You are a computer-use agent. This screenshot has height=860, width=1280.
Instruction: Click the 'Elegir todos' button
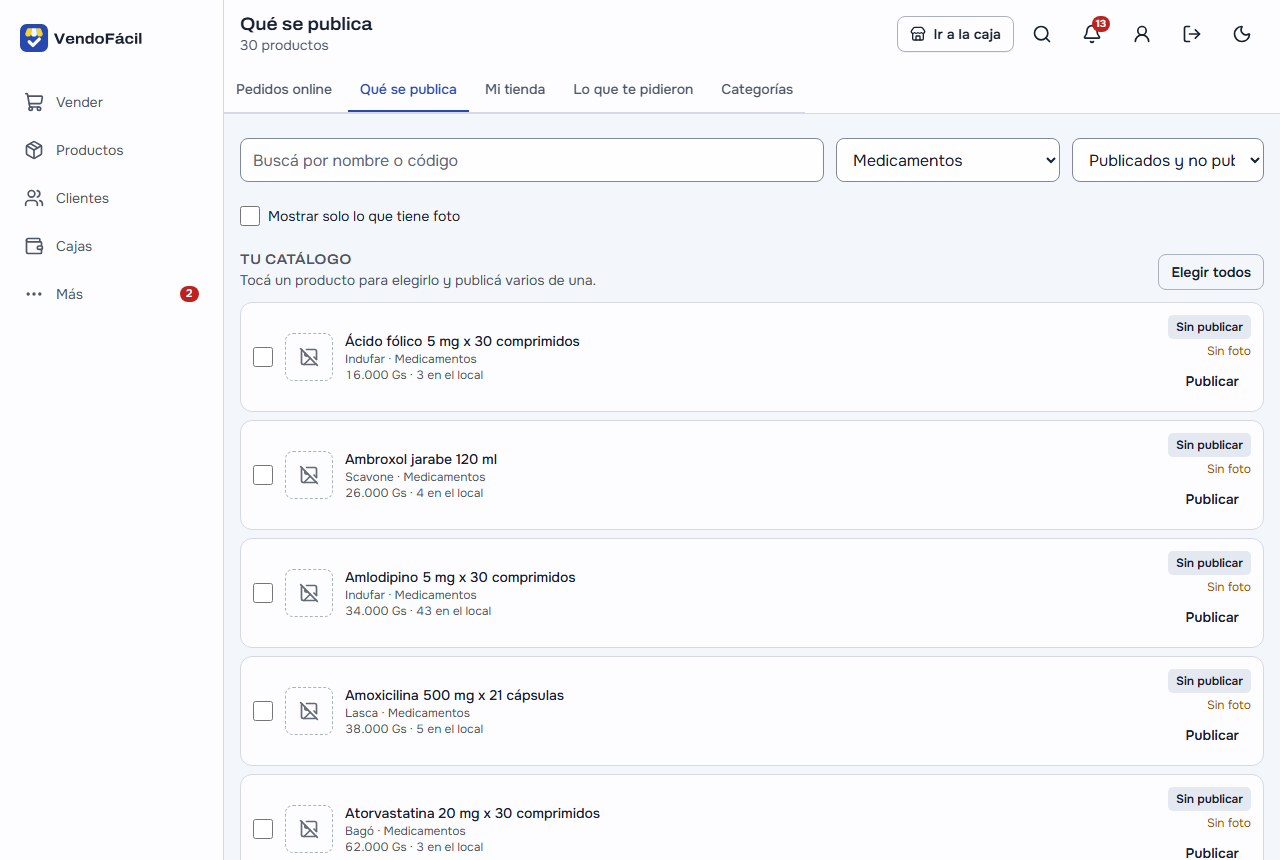tap(1211, 272)
